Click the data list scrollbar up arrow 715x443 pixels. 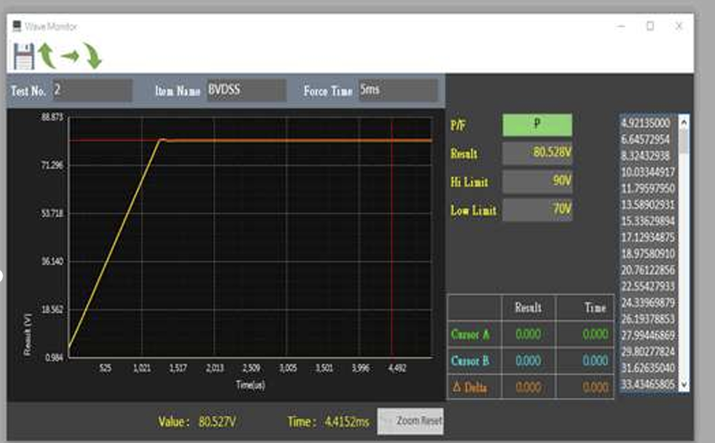pos(684,121)
